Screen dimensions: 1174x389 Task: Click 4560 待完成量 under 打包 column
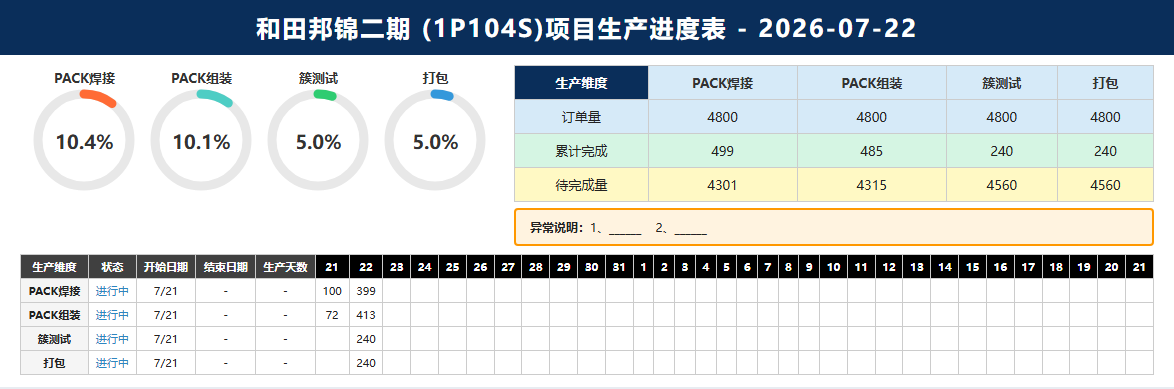coord(1105,185)
